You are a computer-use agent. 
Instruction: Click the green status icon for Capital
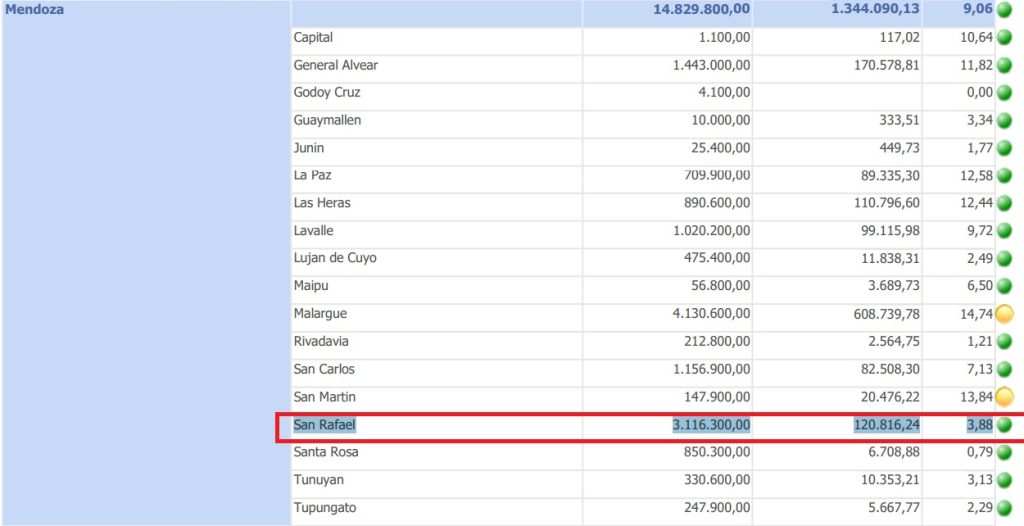(1004, 38)
